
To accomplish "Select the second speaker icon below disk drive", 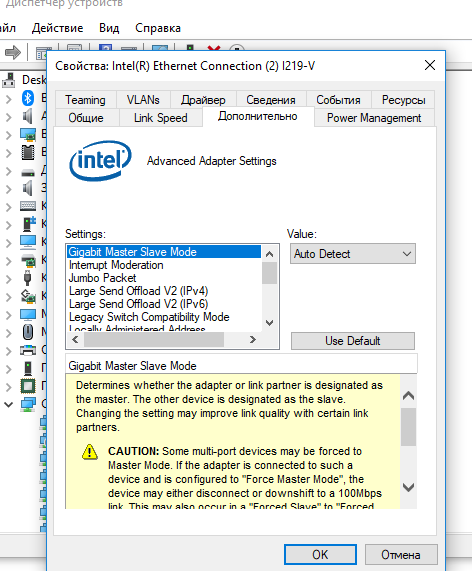I will [x=28, y=188].
